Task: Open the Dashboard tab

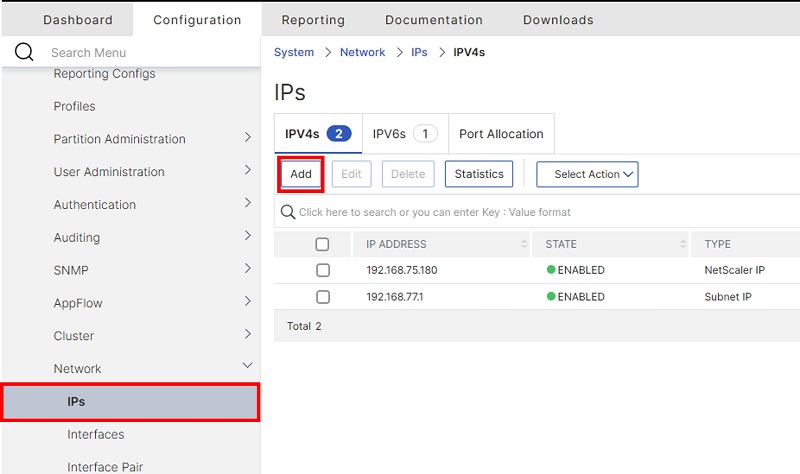Action: [x=78, y=20]
